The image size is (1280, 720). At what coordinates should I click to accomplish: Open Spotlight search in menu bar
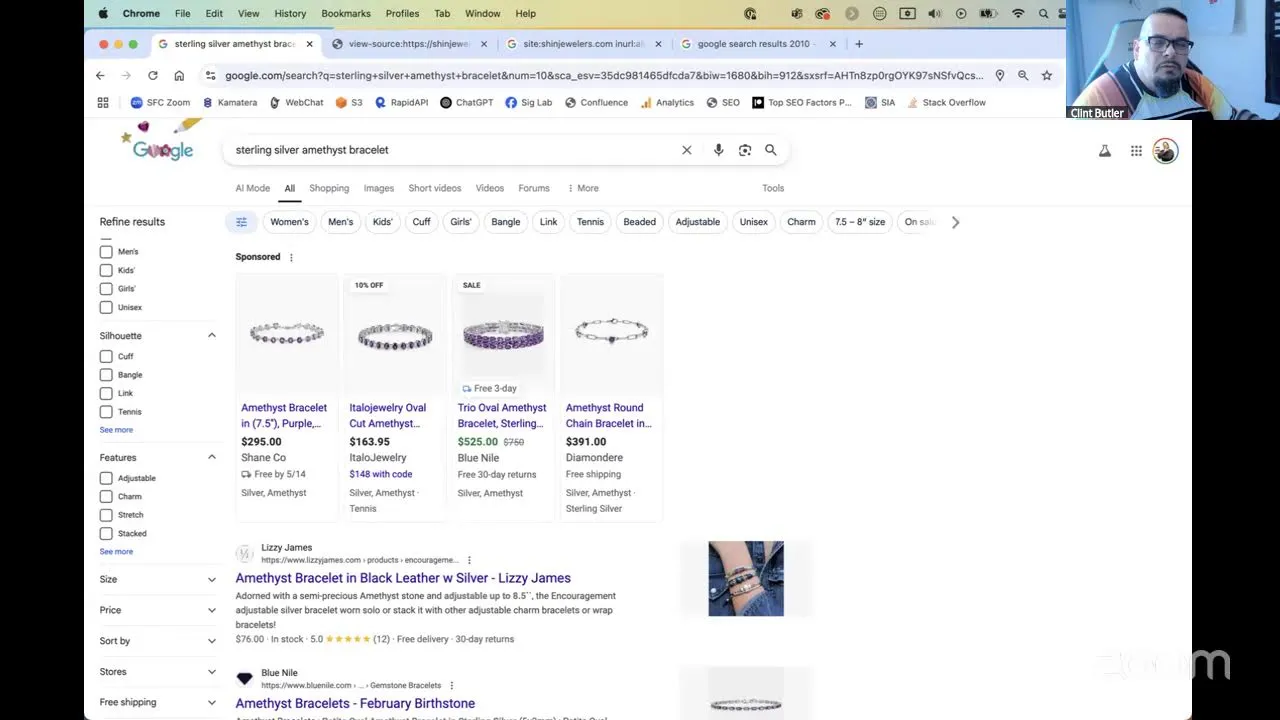tap(1043, 13)
